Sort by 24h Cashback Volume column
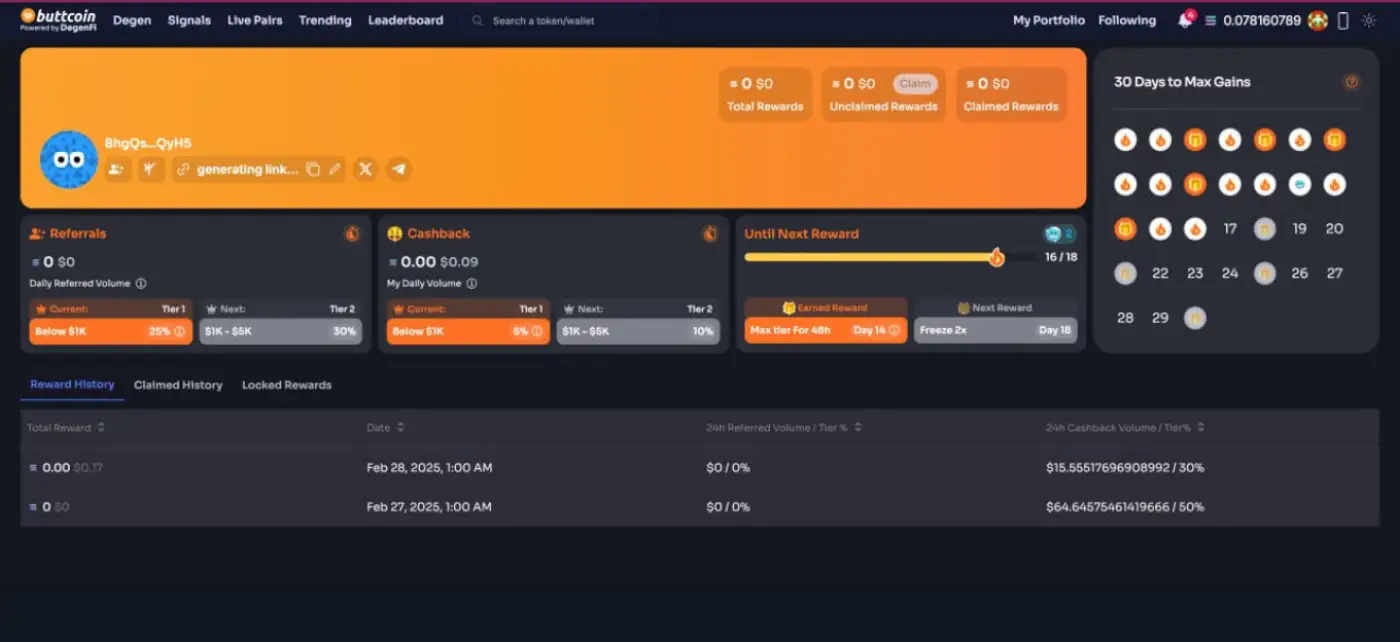Screen dimensions: 1400x642 (1200, 428)
